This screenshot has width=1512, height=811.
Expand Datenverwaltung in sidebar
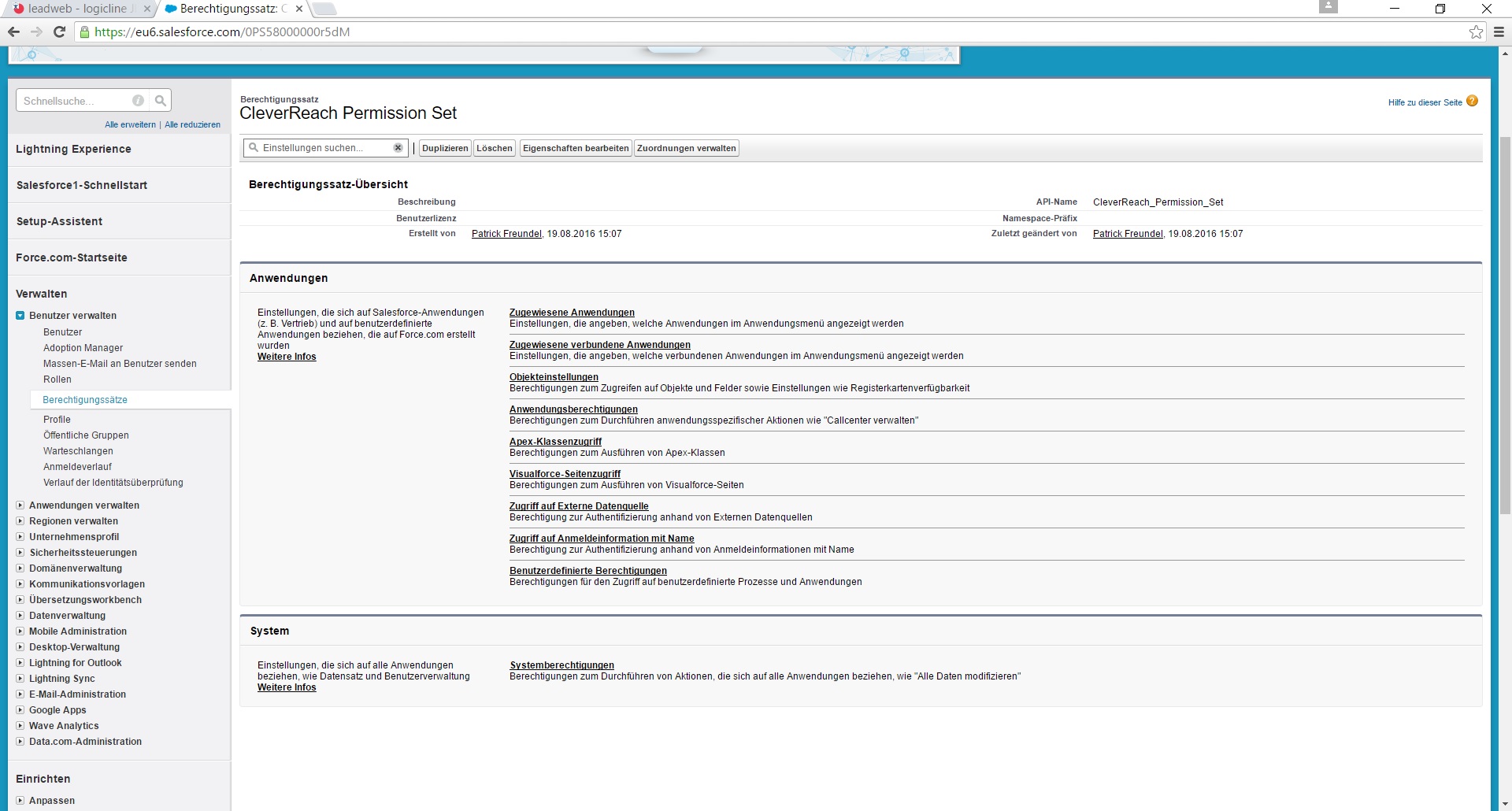pos(20,616)
